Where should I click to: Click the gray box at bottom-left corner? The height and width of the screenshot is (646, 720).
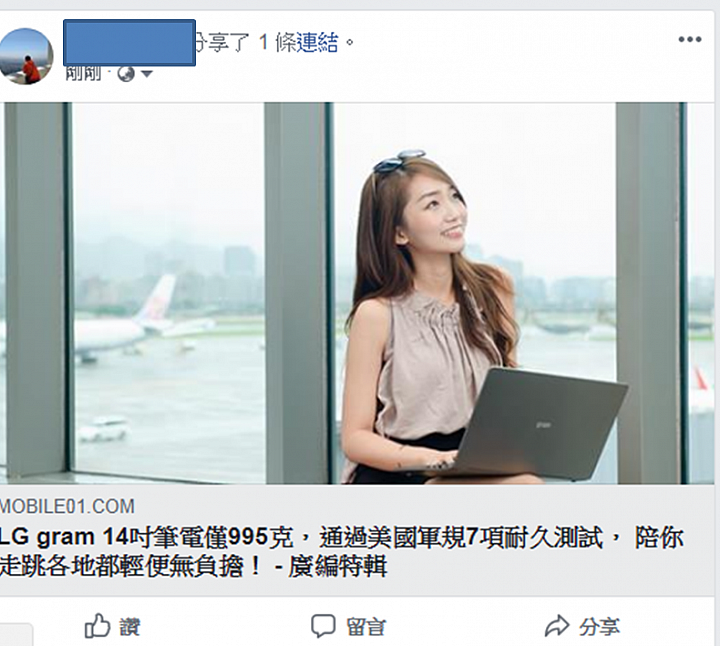tap(16, 635)
